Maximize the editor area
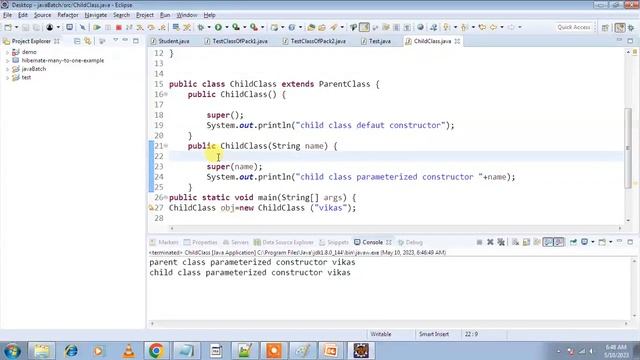The width and height of the screenshot is (640, 360). [630, 40]
